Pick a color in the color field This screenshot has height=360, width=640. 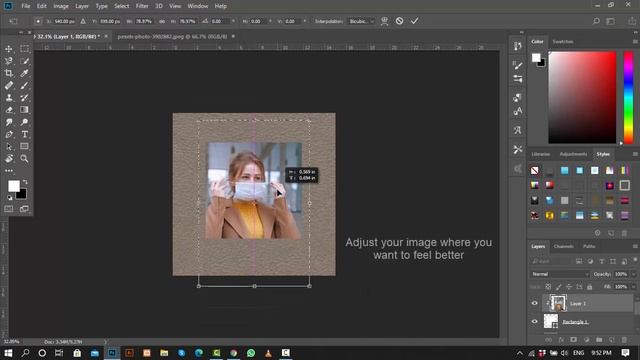582,98
